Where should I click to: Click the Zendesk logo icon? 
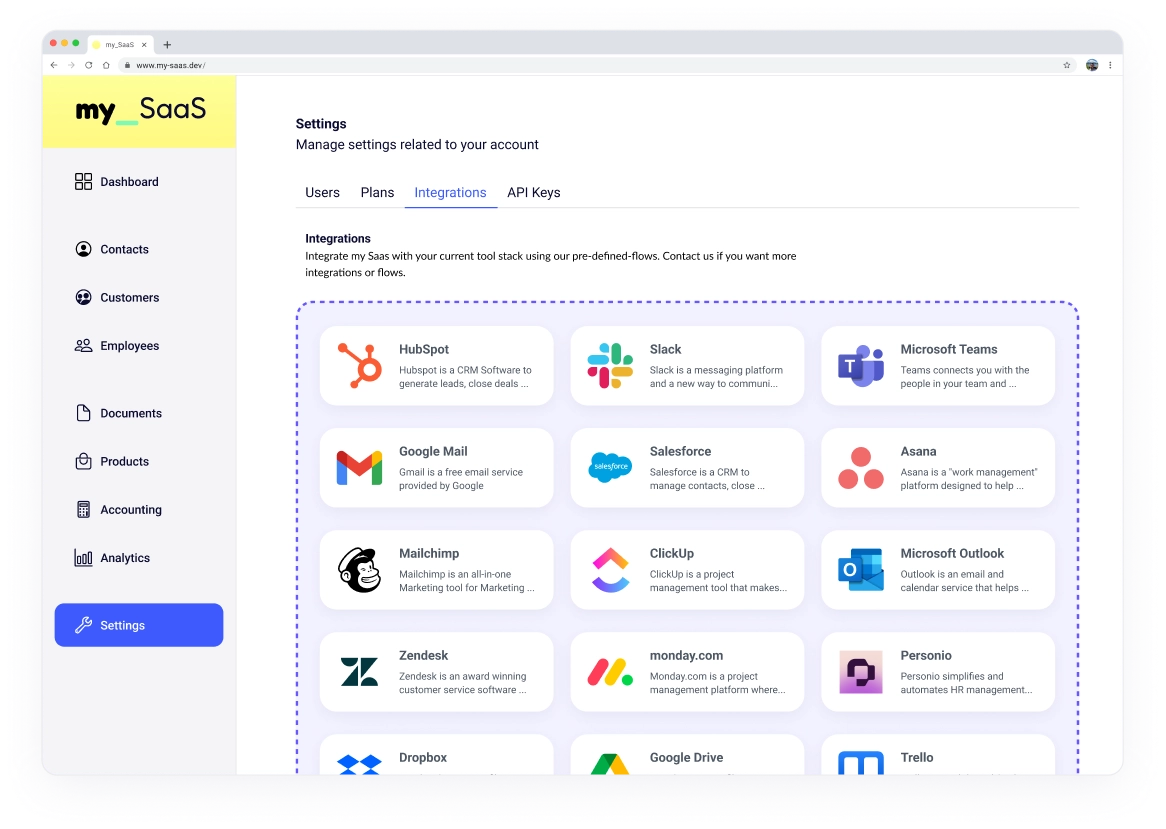tap(359, 672)
